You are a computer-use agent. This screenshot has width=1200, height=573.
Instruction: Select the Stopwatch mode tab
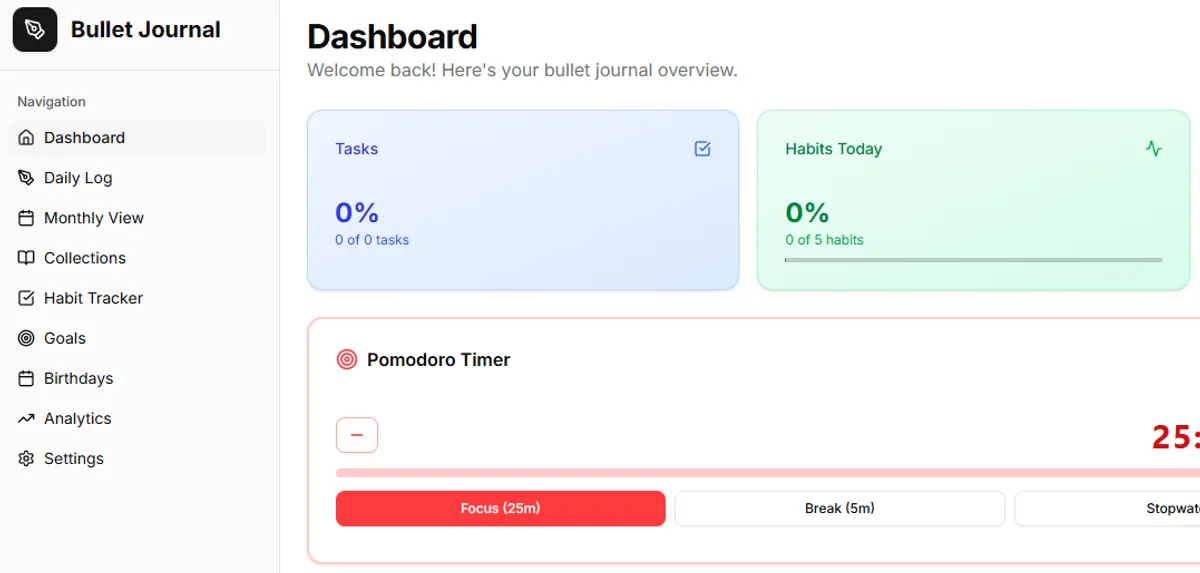[1108, 508]
